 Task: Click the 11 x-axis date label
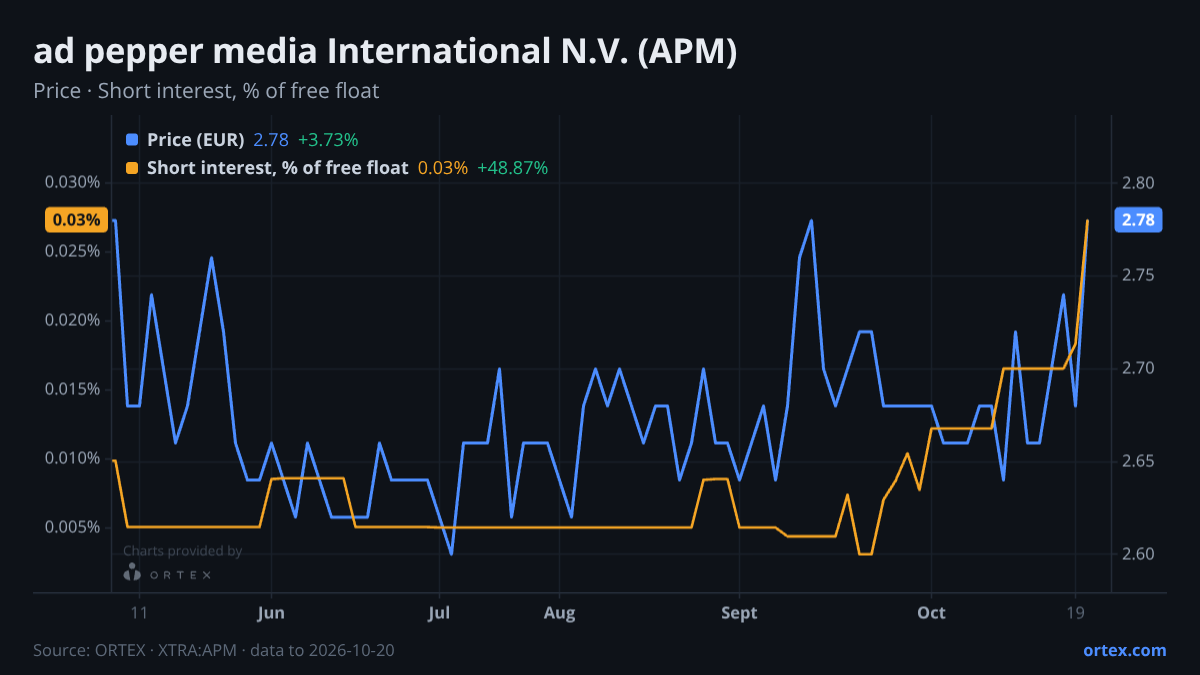[x=139, y=613]
